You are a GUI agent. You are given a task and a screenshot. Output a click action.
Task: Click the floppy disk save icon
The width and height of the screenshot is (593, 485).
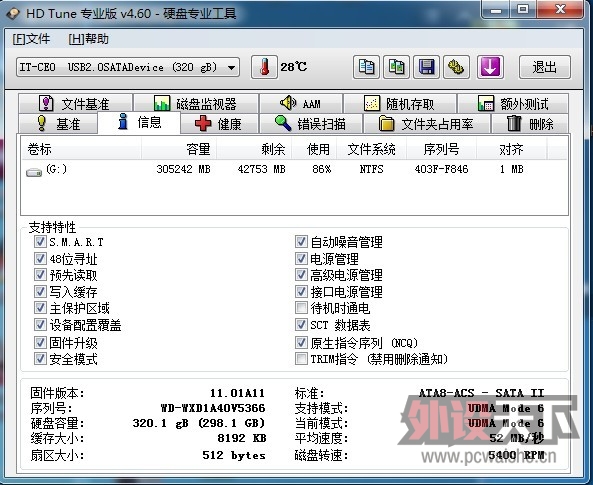426,67
